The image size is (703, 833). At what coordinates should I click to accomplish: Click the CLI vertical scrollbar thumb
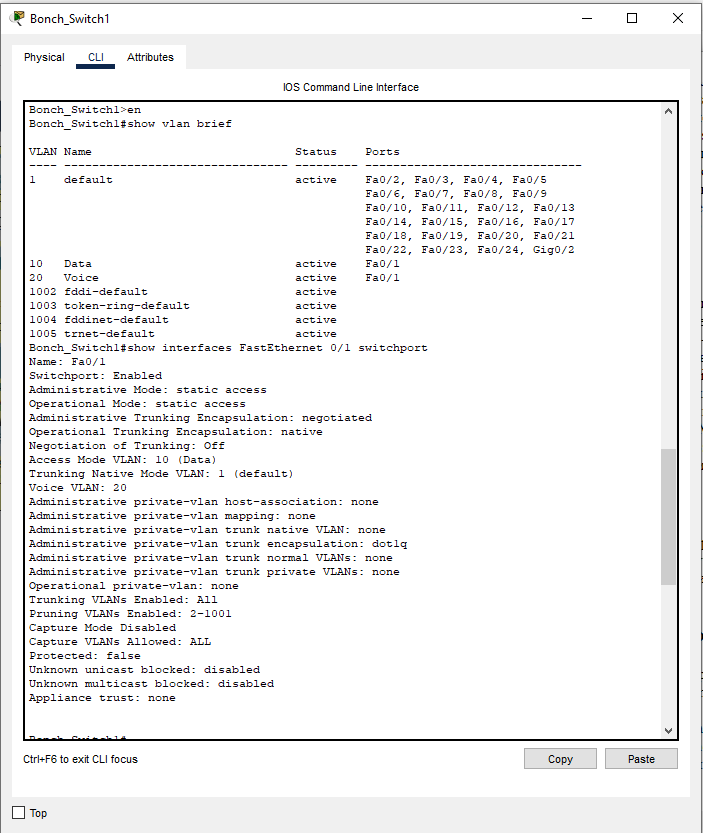[668, 517]
